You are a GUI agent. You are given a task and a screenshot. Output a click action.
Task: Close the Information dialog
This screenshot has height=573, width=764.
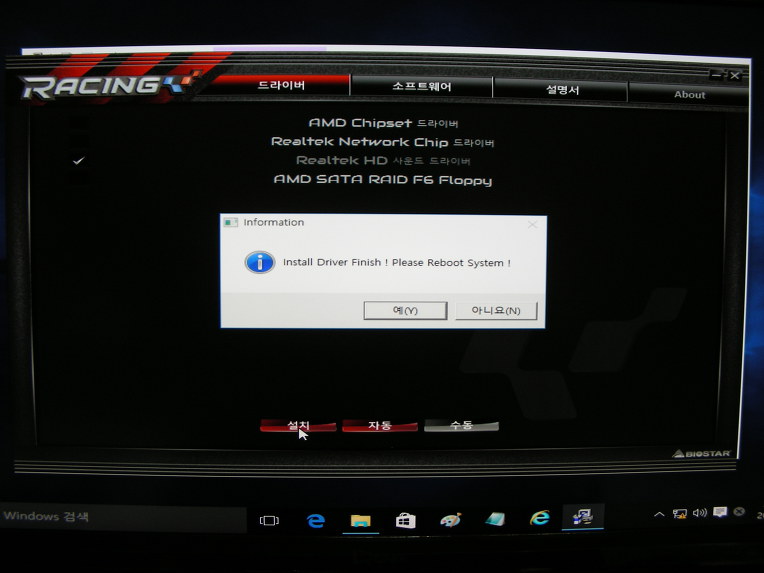pos(532,224)
